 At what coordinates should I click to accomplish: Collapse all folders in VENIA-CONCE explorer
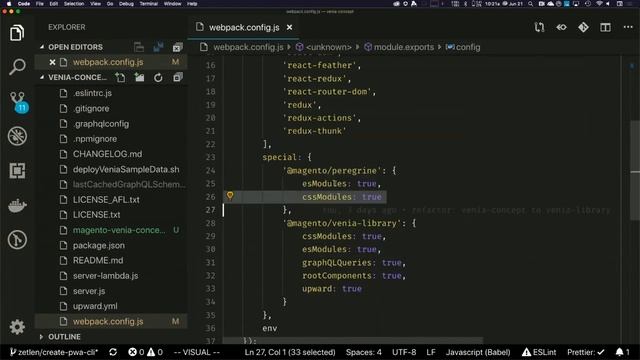click(178, 78)
